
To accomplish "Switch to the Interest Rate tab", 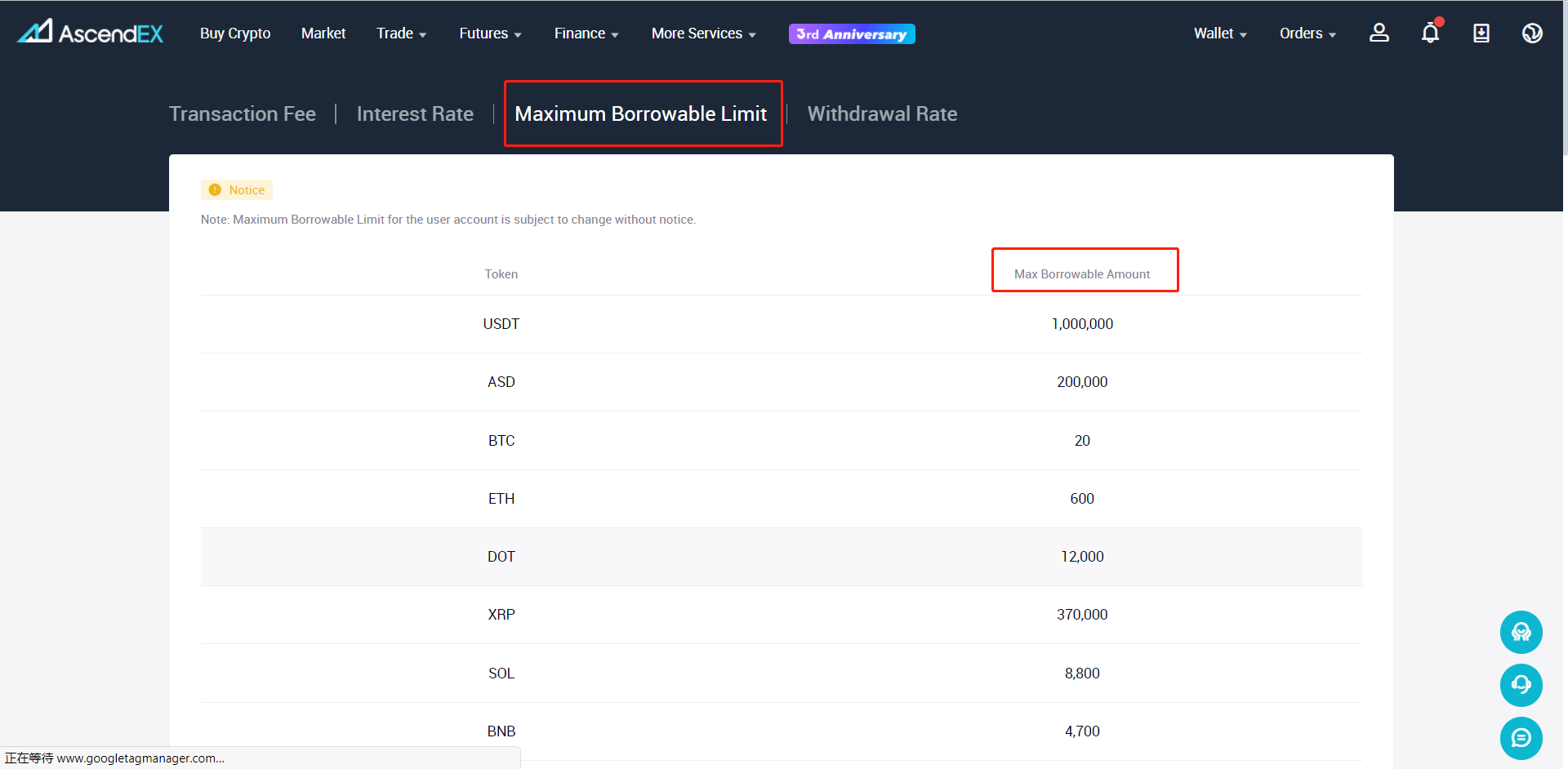I will tap(415, 113).
